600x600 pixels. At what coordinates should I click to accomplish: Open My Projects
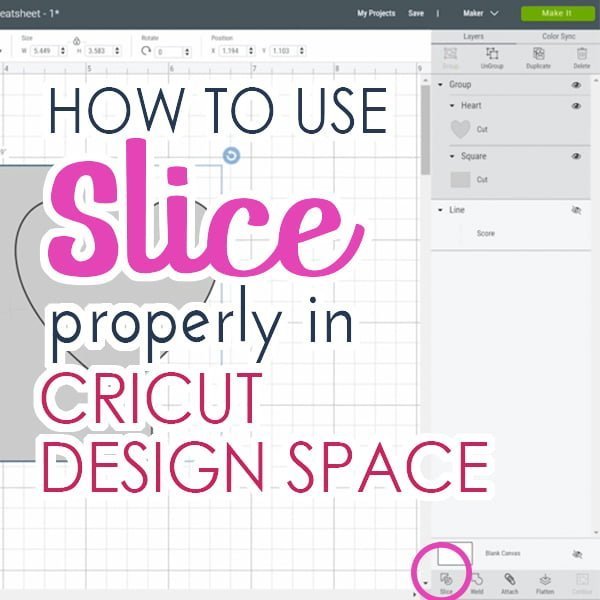pos(375,13)
